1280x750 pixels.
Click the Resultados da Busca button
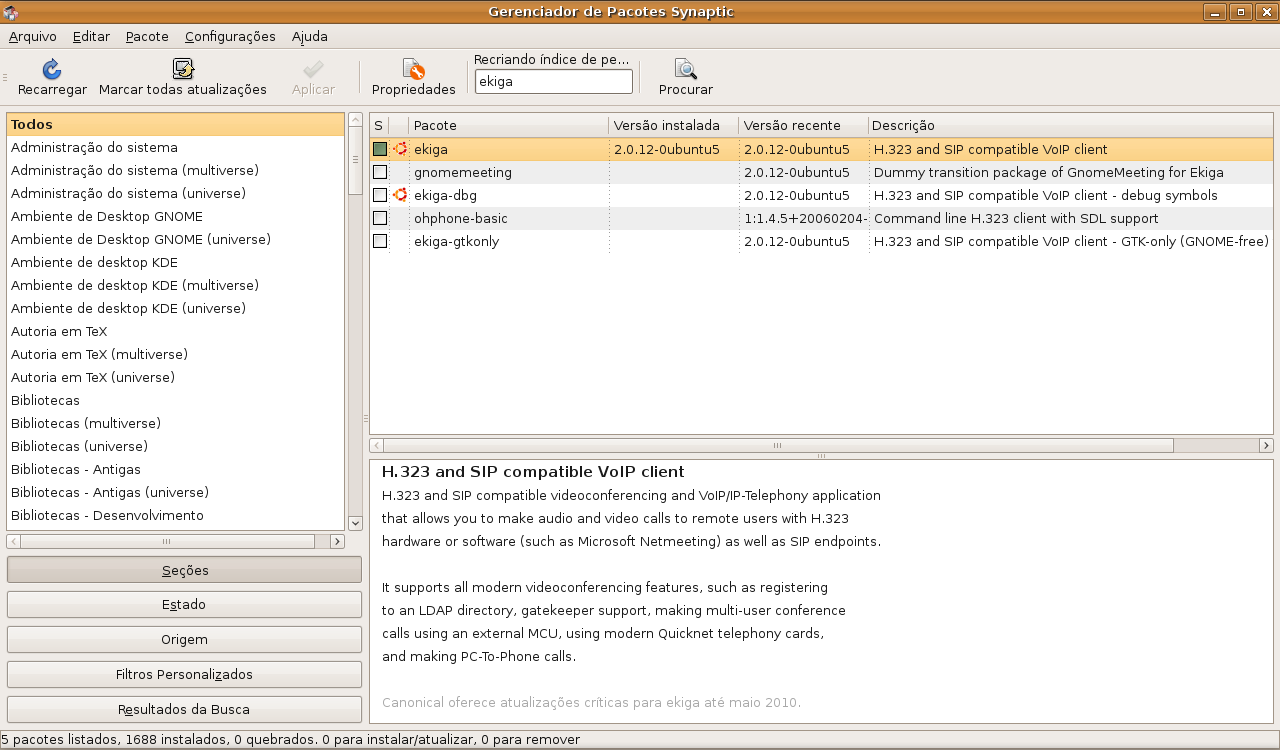click(184, 710)
